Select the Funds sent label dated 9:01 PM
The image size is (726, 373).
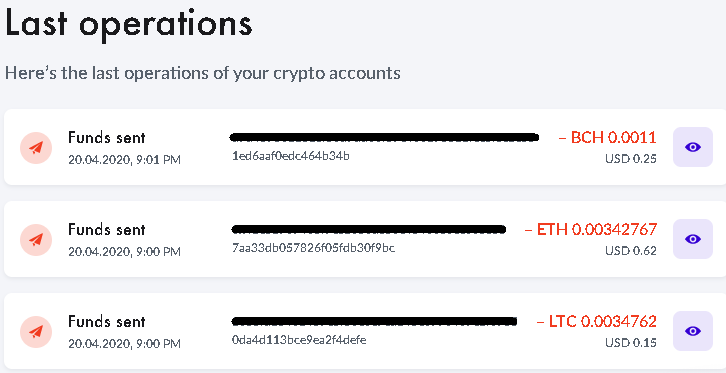point(106,137)
